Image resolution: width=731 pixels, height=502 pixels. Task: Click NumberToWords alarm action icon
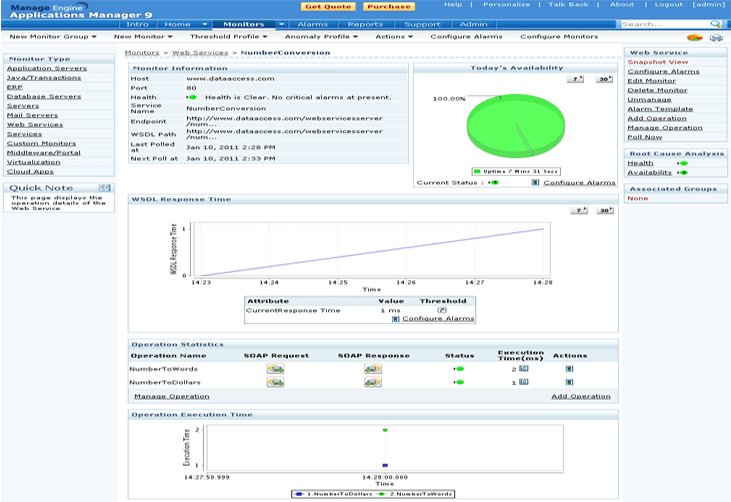569,369
